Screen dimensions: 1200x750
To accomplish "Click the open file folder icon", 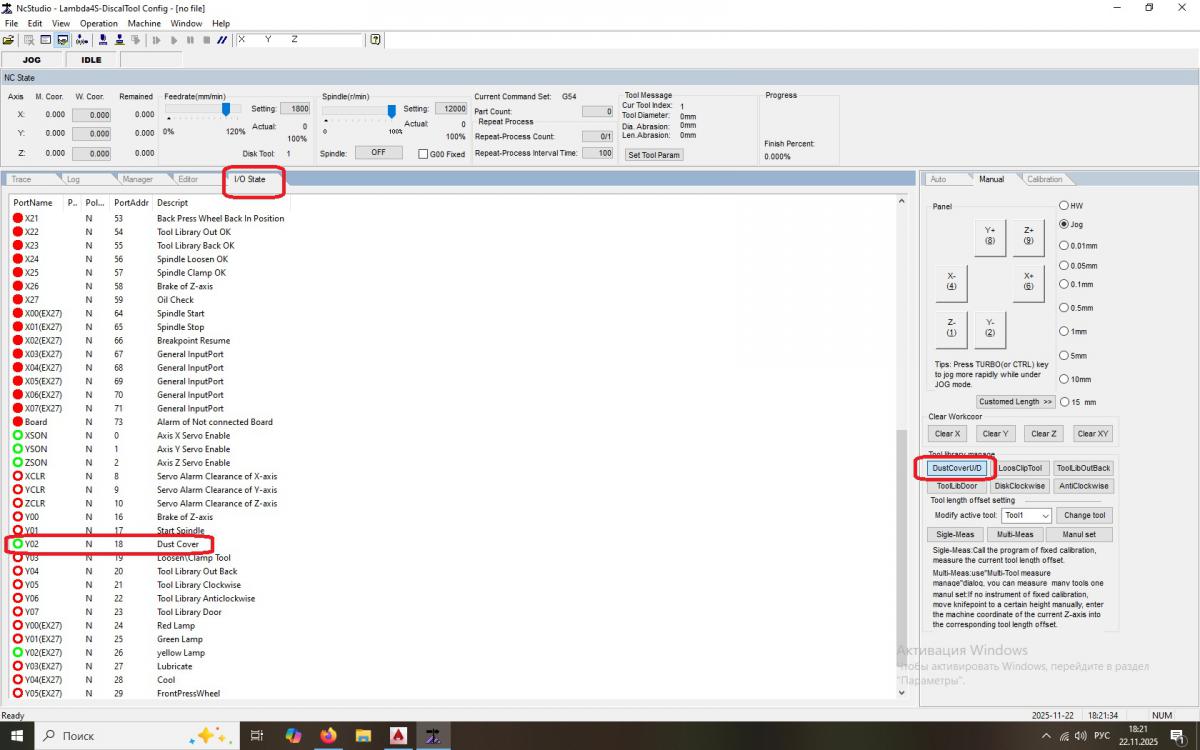I will (9, 40).
